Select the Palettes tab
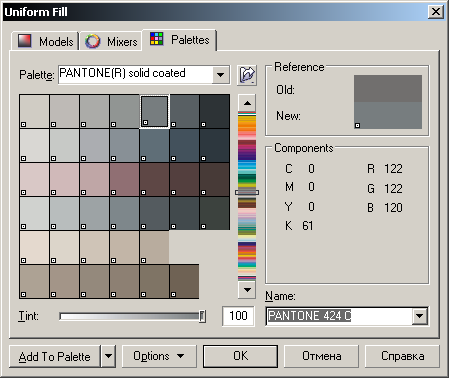Screen dimensions: 449x378 coord(180,40)
